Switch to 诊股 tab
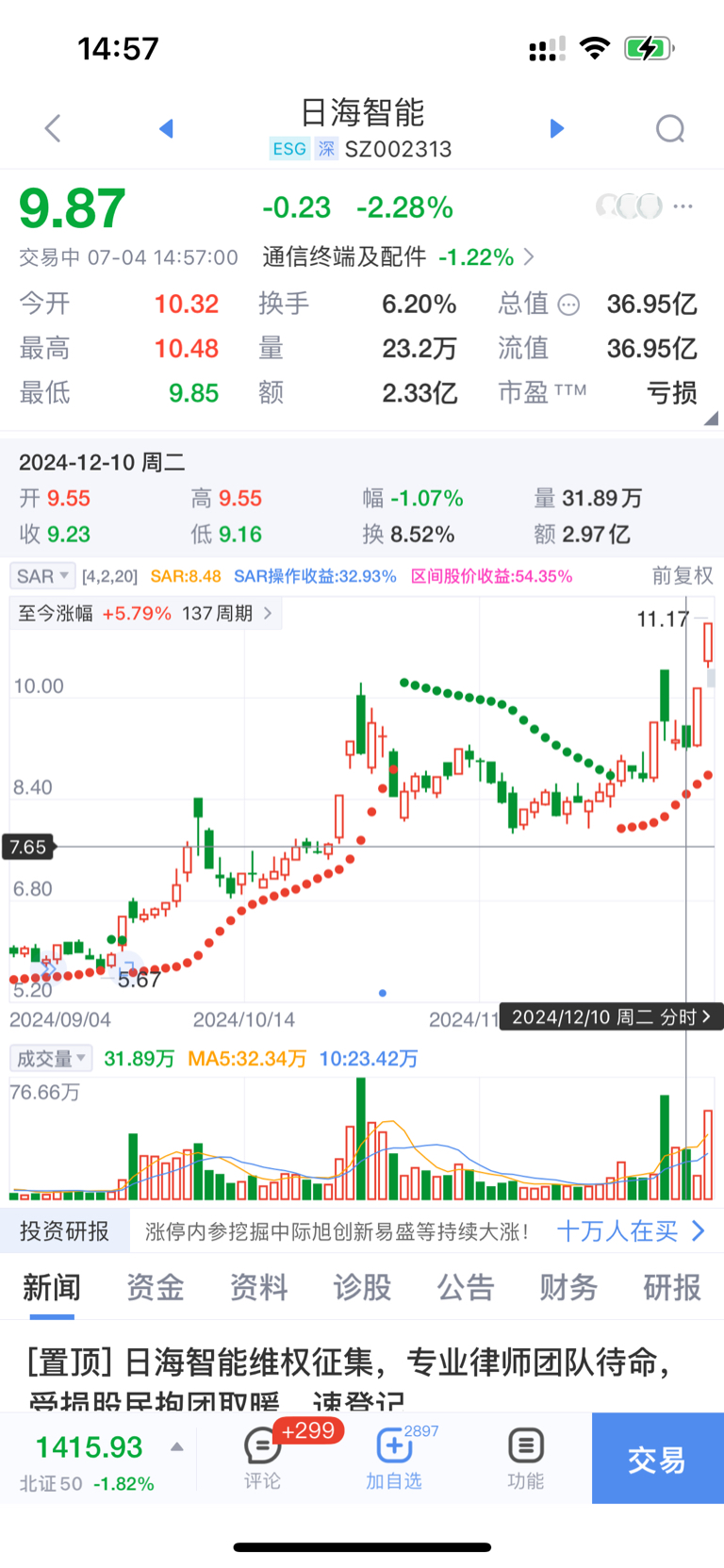The image size is (724, 1568). click(x=362, y=1287)
